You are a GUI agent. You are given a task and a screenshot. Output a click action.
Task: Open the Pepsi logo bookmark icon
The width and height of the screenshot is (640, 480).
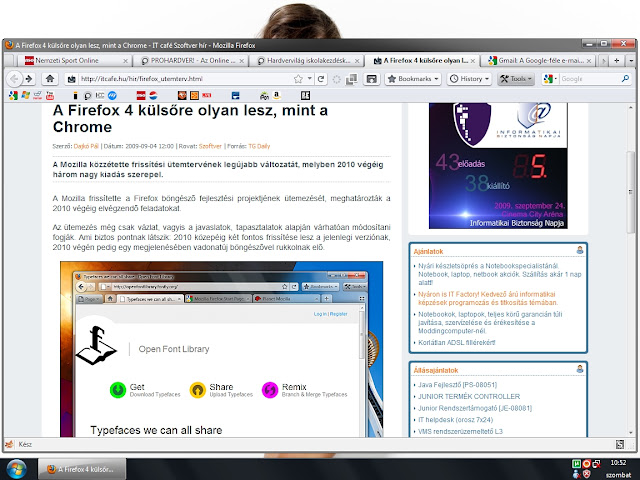point(153,96)
